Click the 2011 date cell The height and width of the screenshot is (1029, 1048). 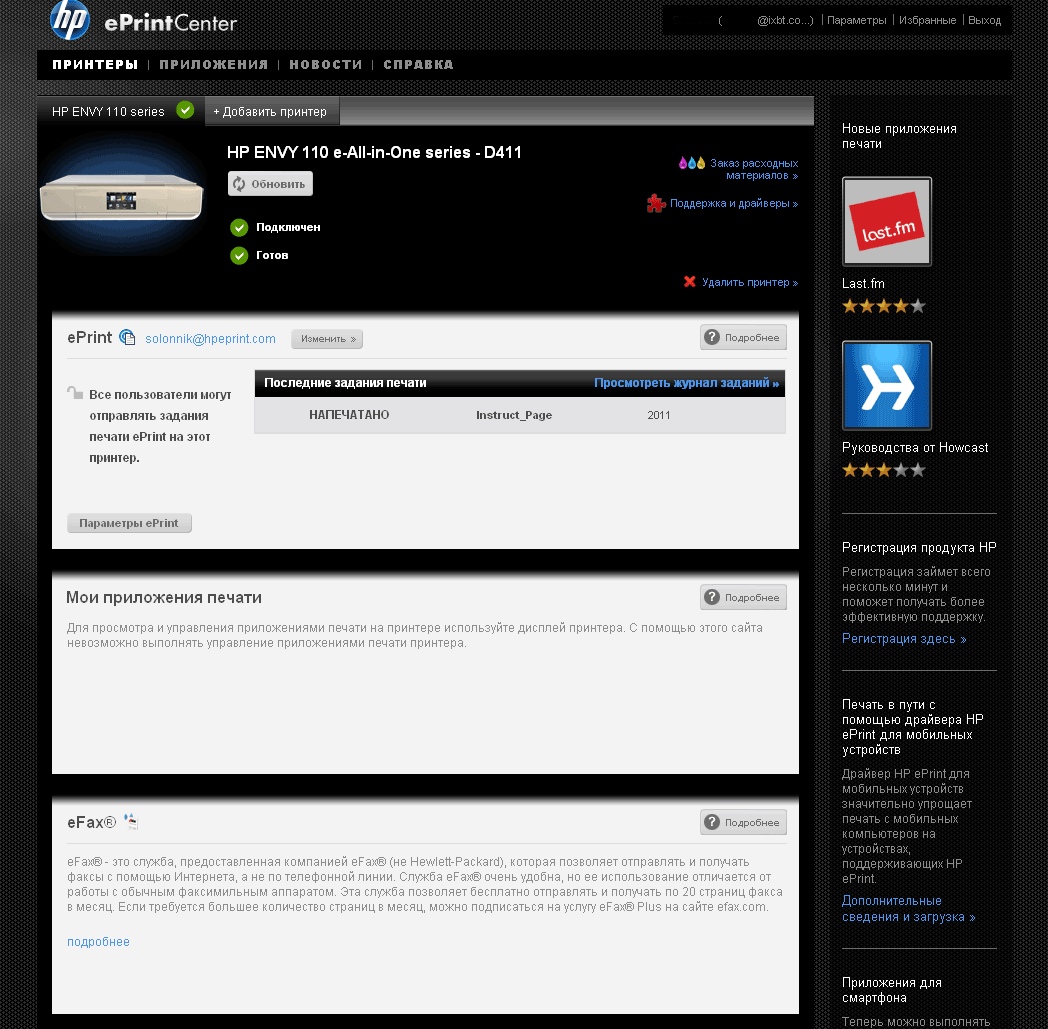[x=658, y=415]
